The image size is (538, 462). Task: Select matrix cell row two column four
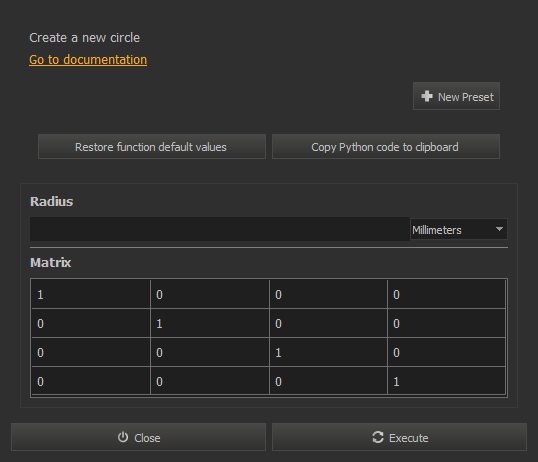[x=446, y=323]
